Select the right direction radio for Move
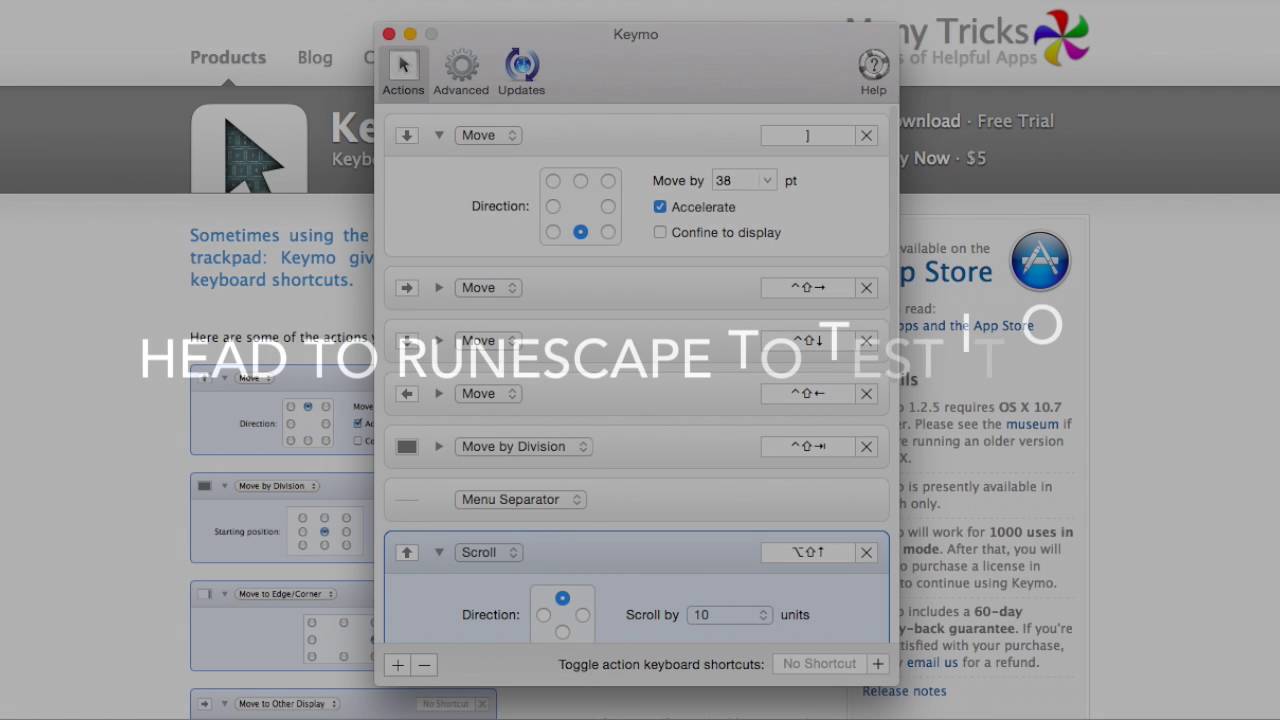Screen dimensions: 1280x720 [x=608, y=207]
